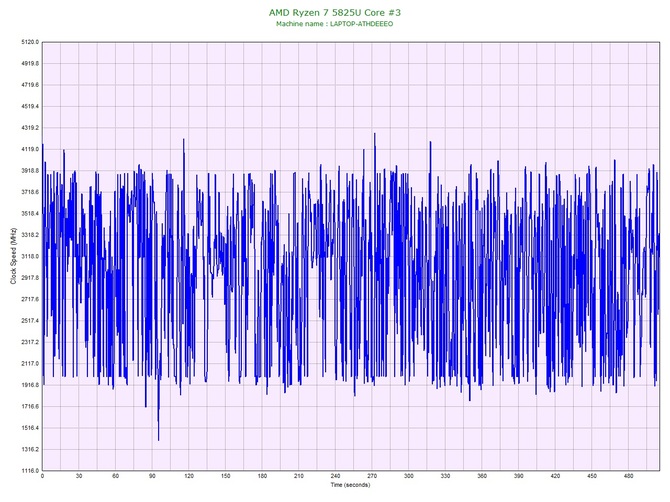Click the 4719.6 y-axis value
This screenshot has height=502, width=670.
30,85
